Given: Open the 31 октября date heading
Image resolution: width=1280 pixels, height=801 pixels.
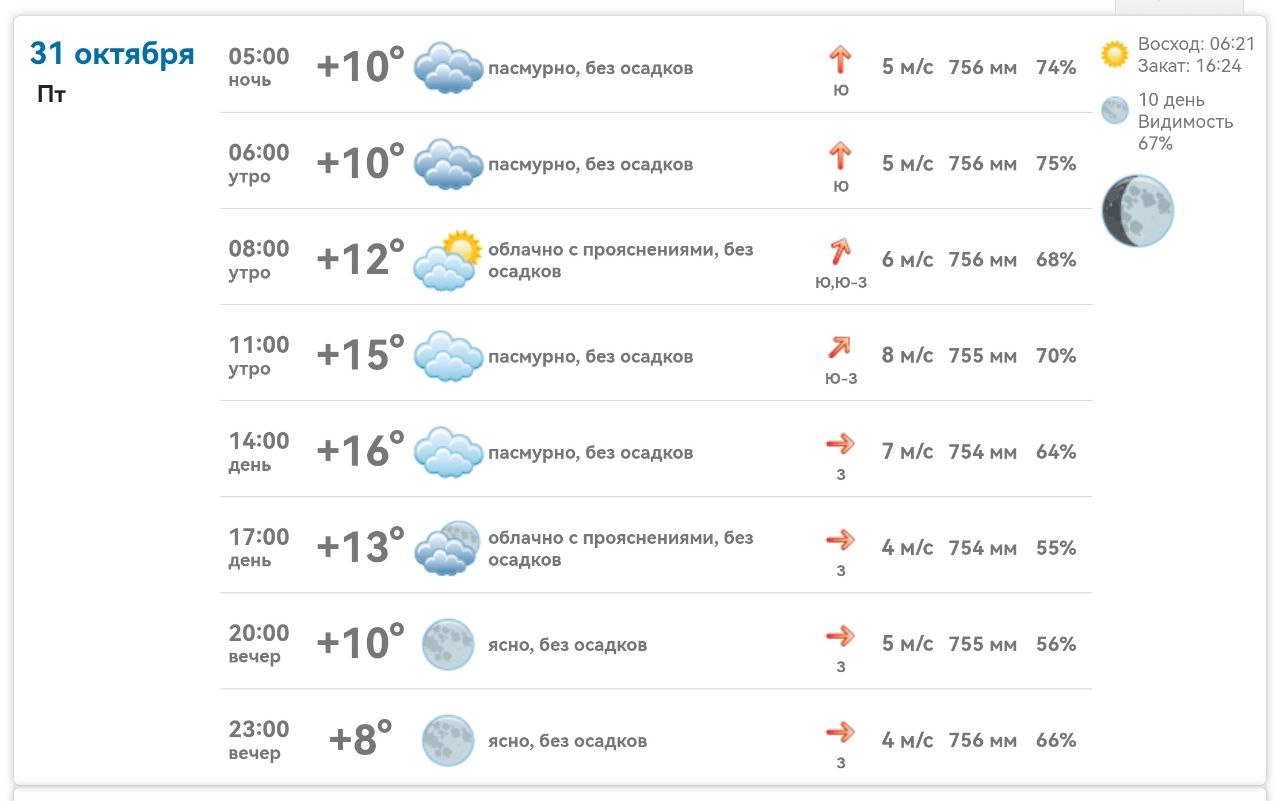Looking at the screenshot, I should 112,53.
